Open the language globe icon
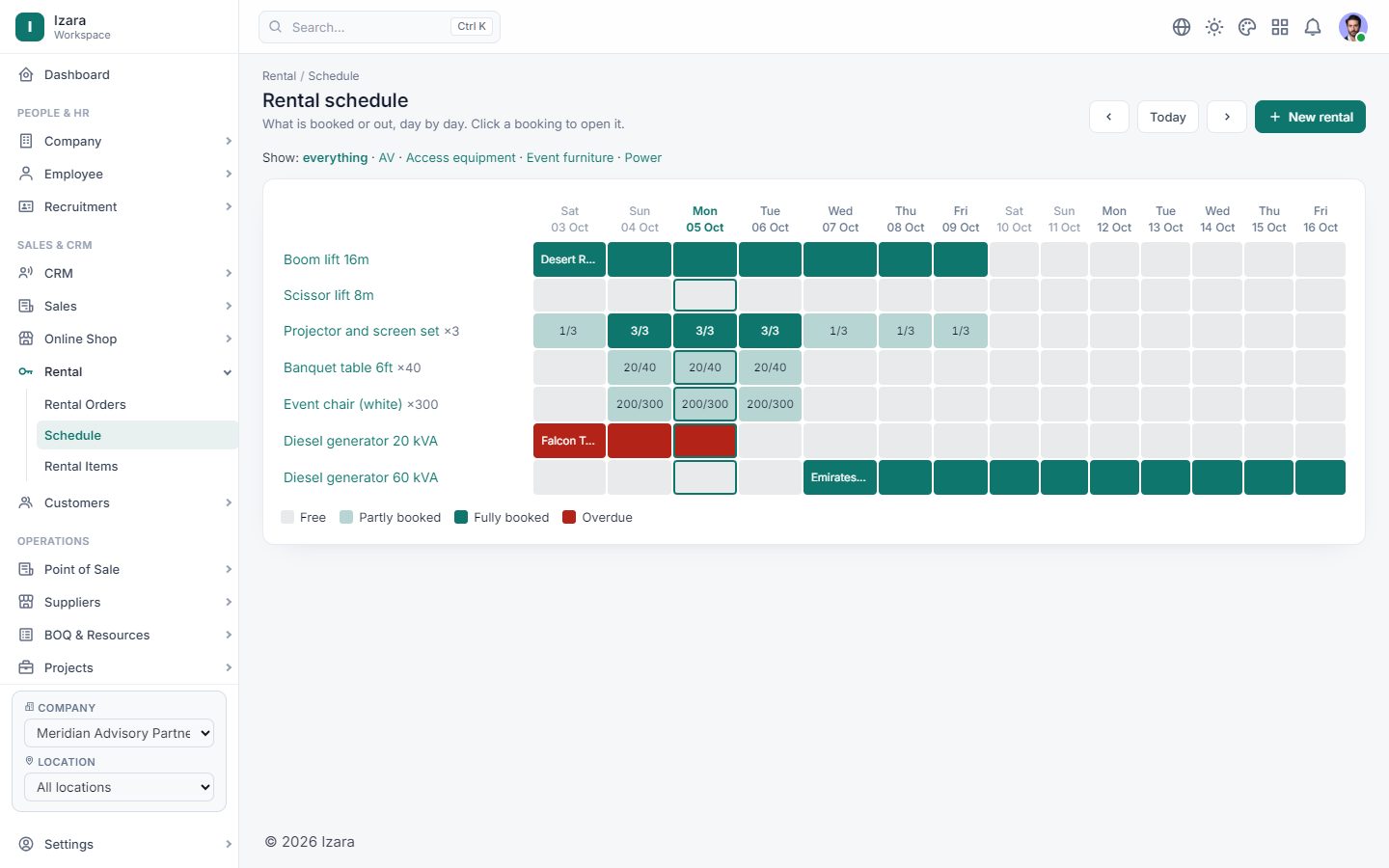Image resolution: width=1389 pixels, height=868 pixels. click(1182, 27)
